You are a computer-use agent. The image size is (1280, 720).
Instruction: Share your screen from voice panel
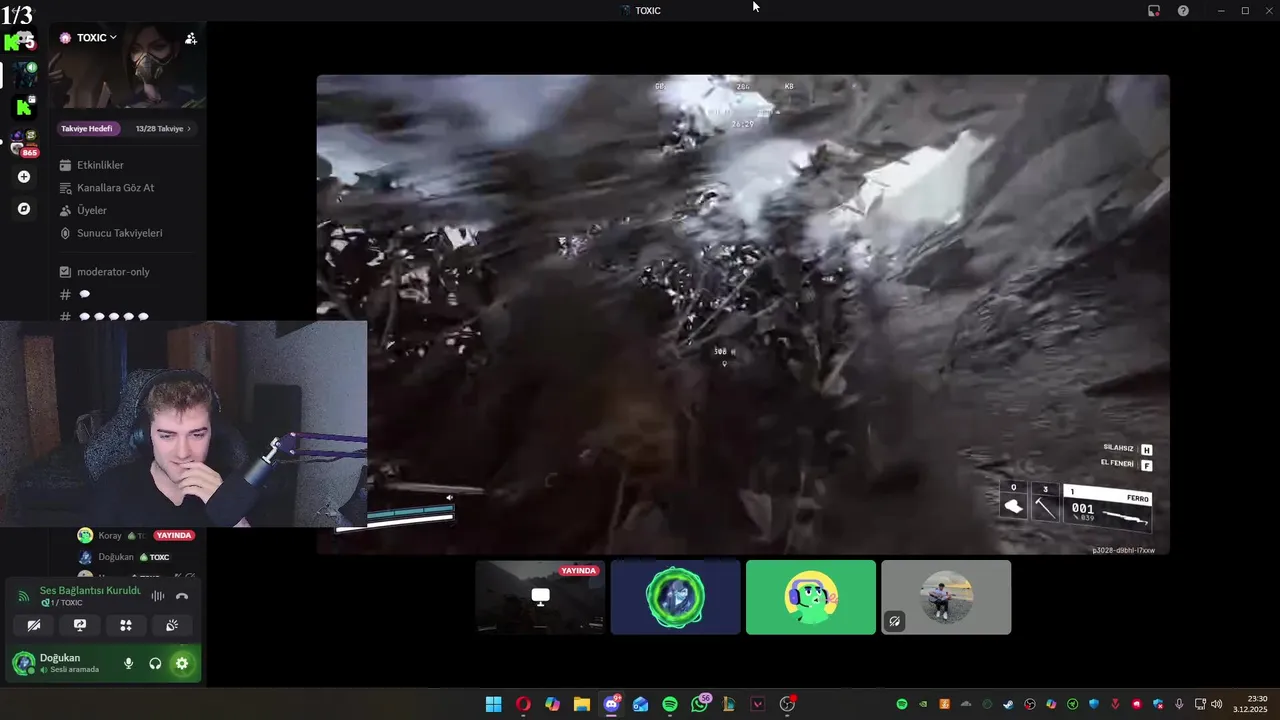80,625
